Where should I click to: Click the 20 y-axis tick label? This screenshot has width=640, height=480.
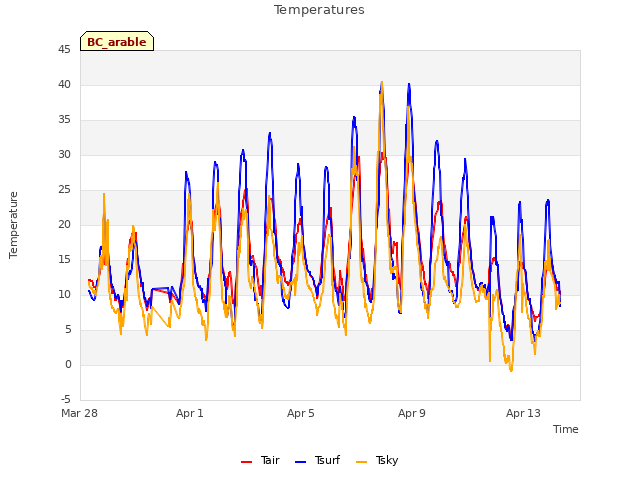(x=64, y=224)
